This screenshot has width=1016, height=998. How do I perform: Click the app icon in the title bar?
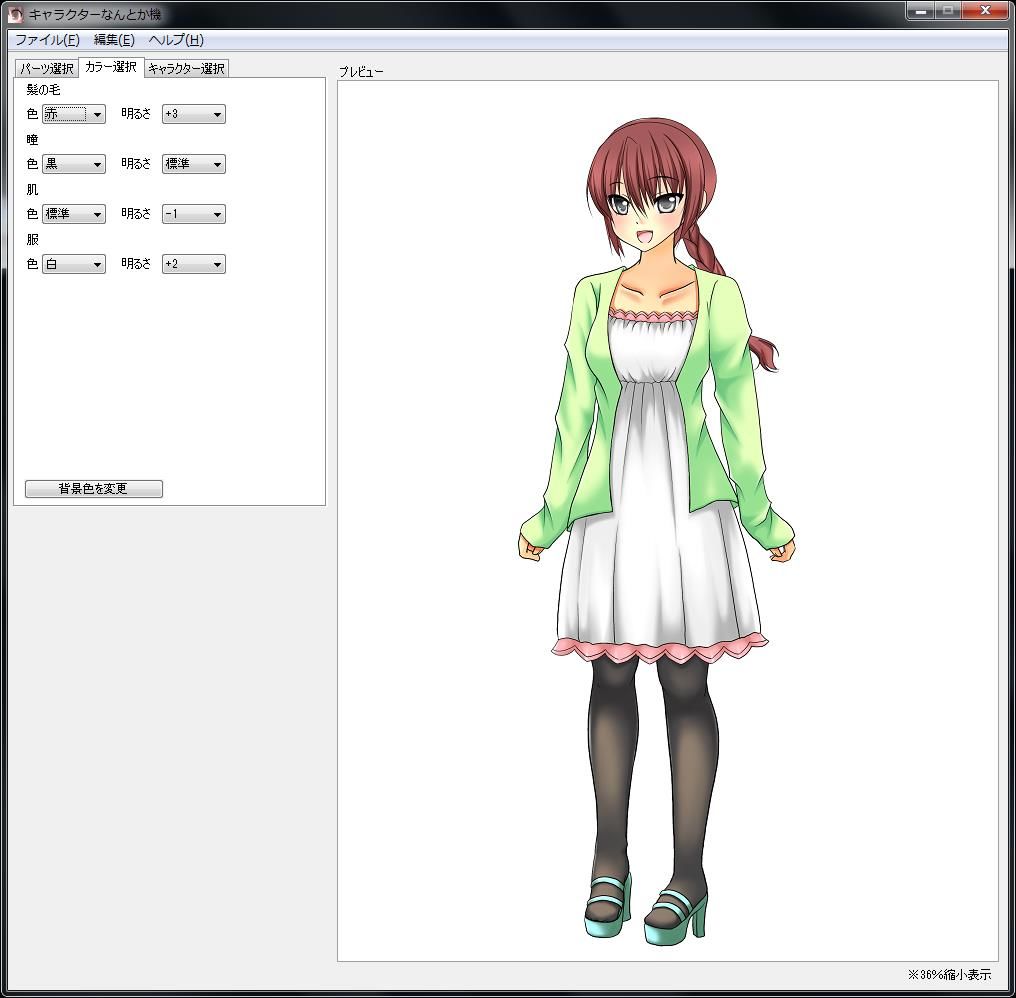[15, 14]
